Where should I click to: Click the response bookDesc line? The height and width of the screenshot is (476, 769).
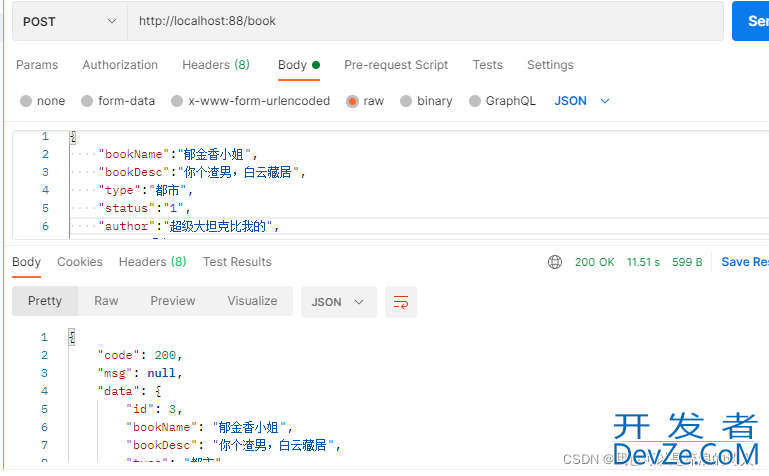point(233,445)
